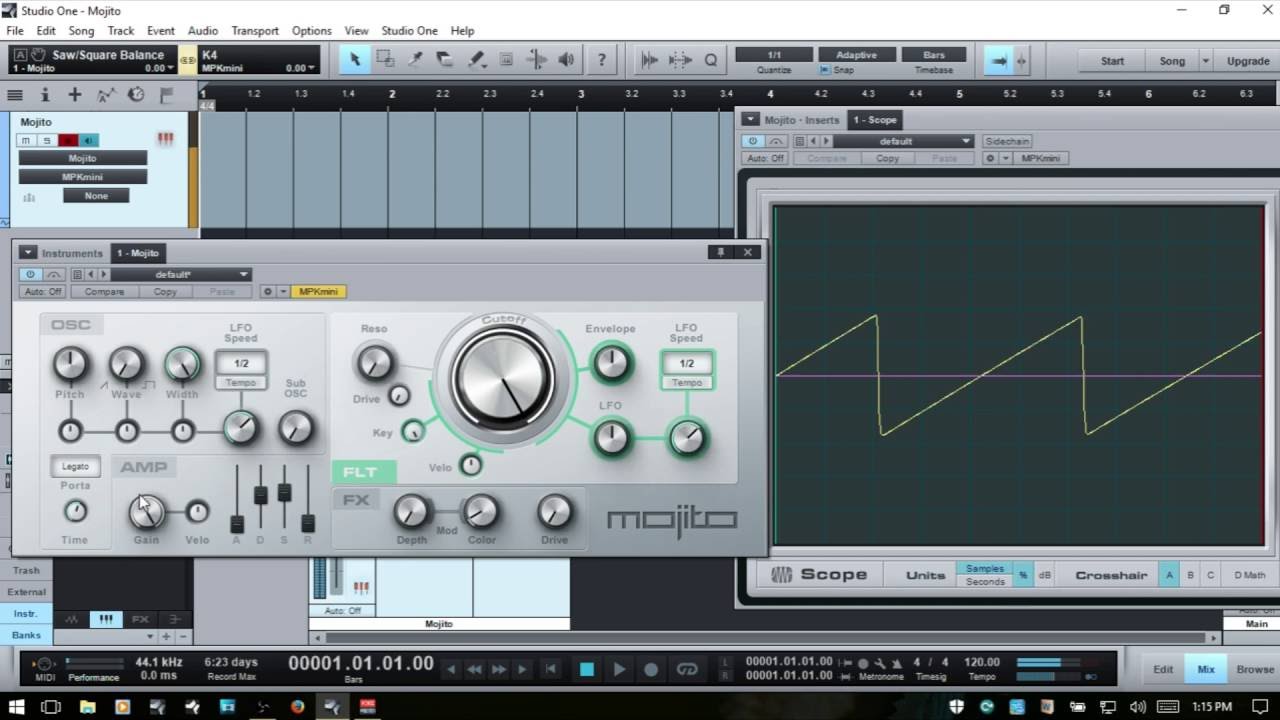This screenshot has width=1280, height=720.
Task: Open the track list menu icon
Action: pos(15,95)
